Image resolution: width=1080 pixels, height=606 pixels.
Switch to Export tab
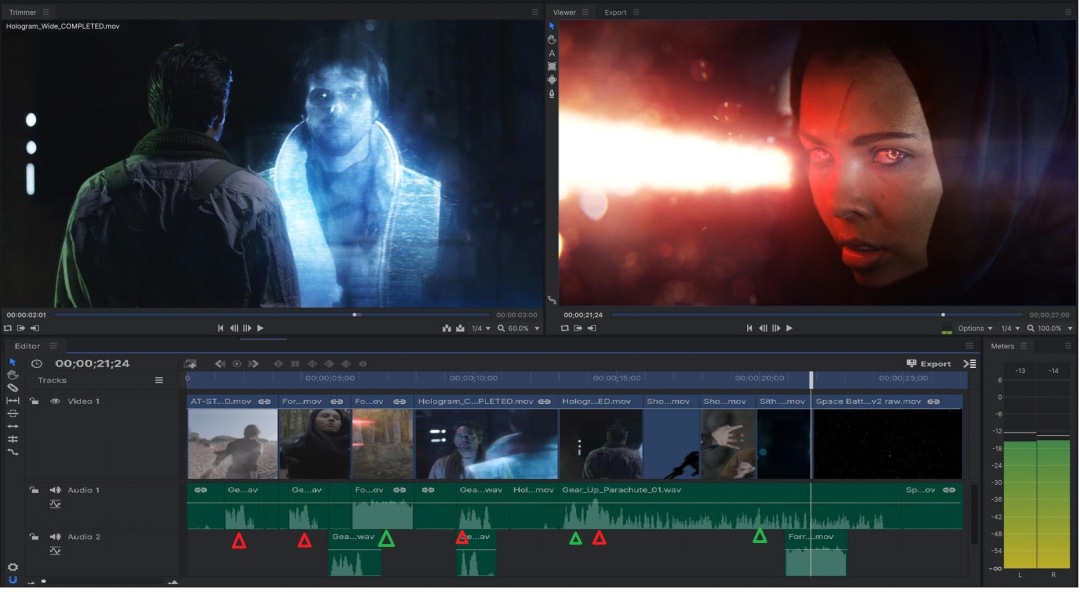pos(615,12)
